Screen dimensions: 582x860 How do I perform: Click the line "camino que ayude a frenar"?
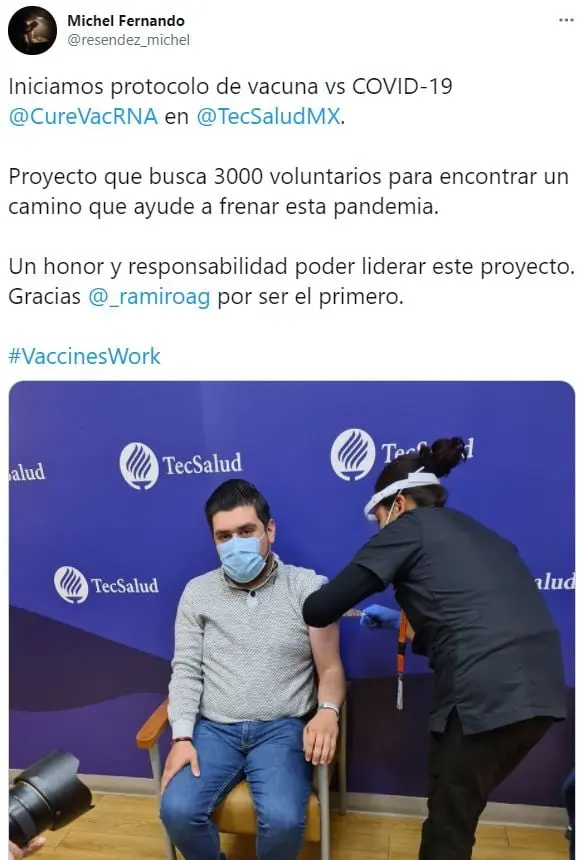click(224, 207)
